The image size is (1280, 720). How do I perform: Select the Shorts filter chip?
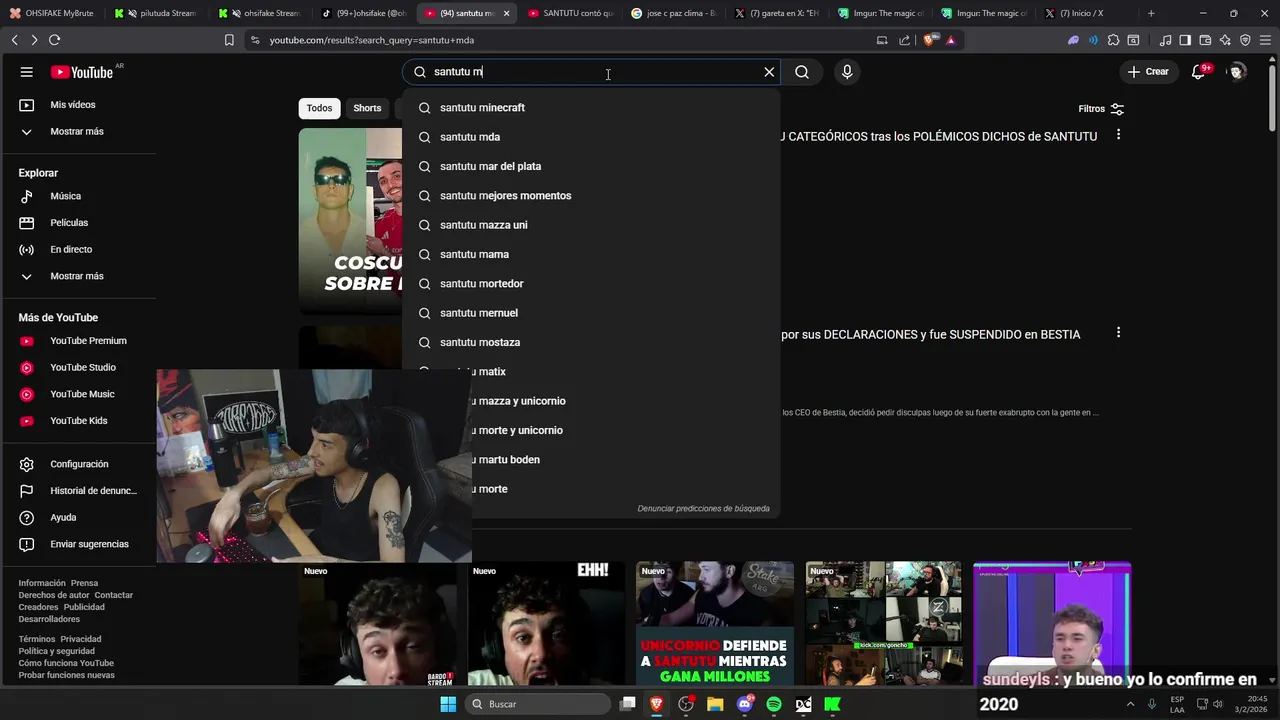coord(367,108)
